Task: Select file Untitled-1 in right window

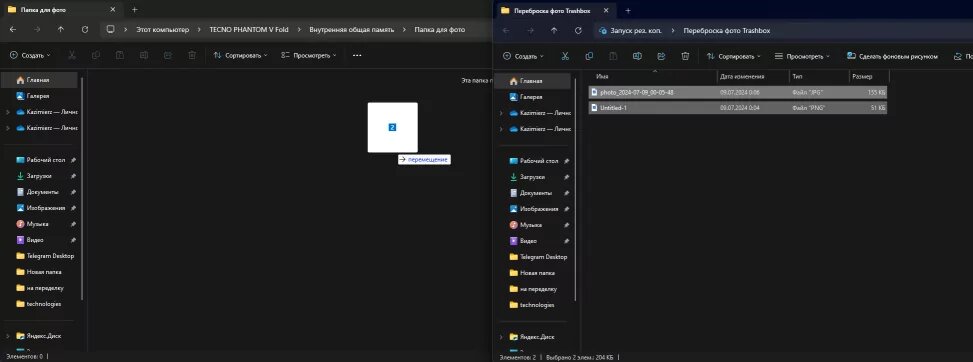Action: [737, 107]
